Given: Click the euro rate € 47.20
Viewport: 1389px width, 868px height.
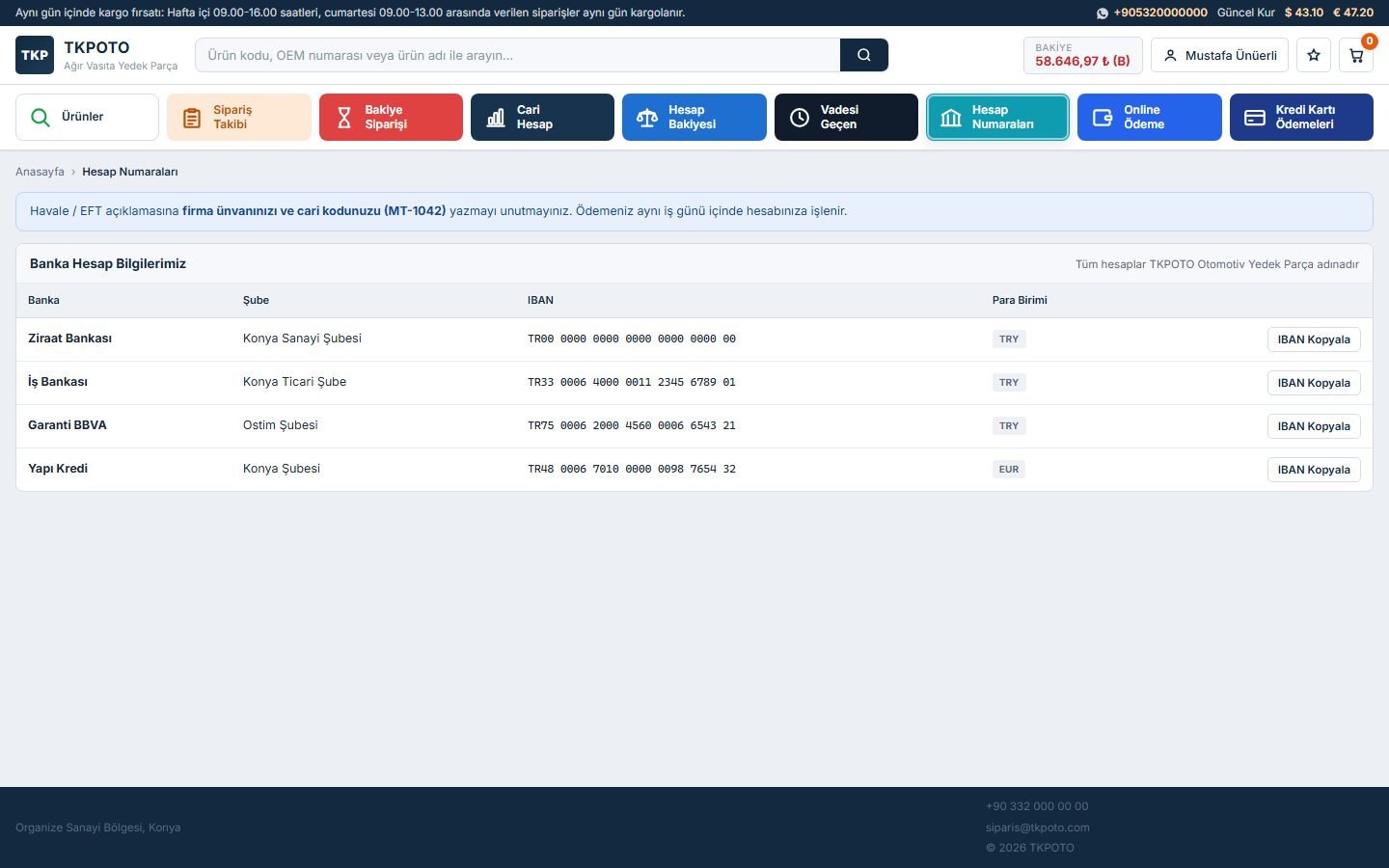Looking at the screenshot, I should [x=1353, y=13].
